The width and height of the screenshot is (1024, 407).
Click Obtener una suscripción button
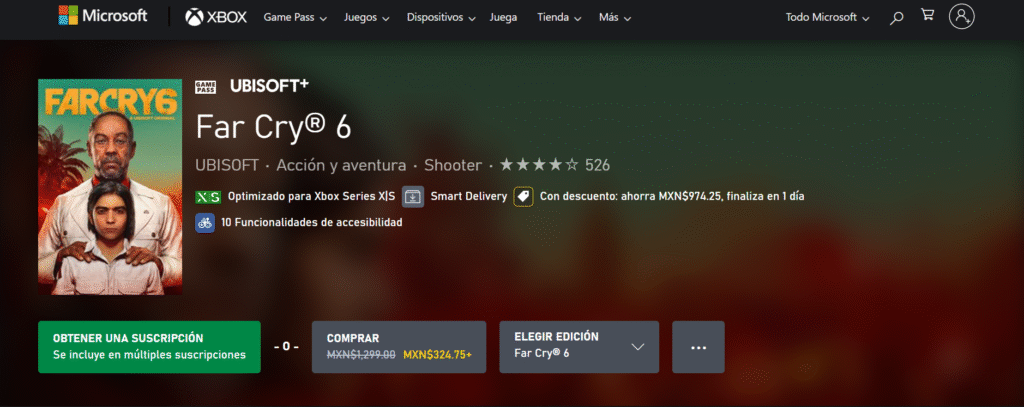coord(150,347)
